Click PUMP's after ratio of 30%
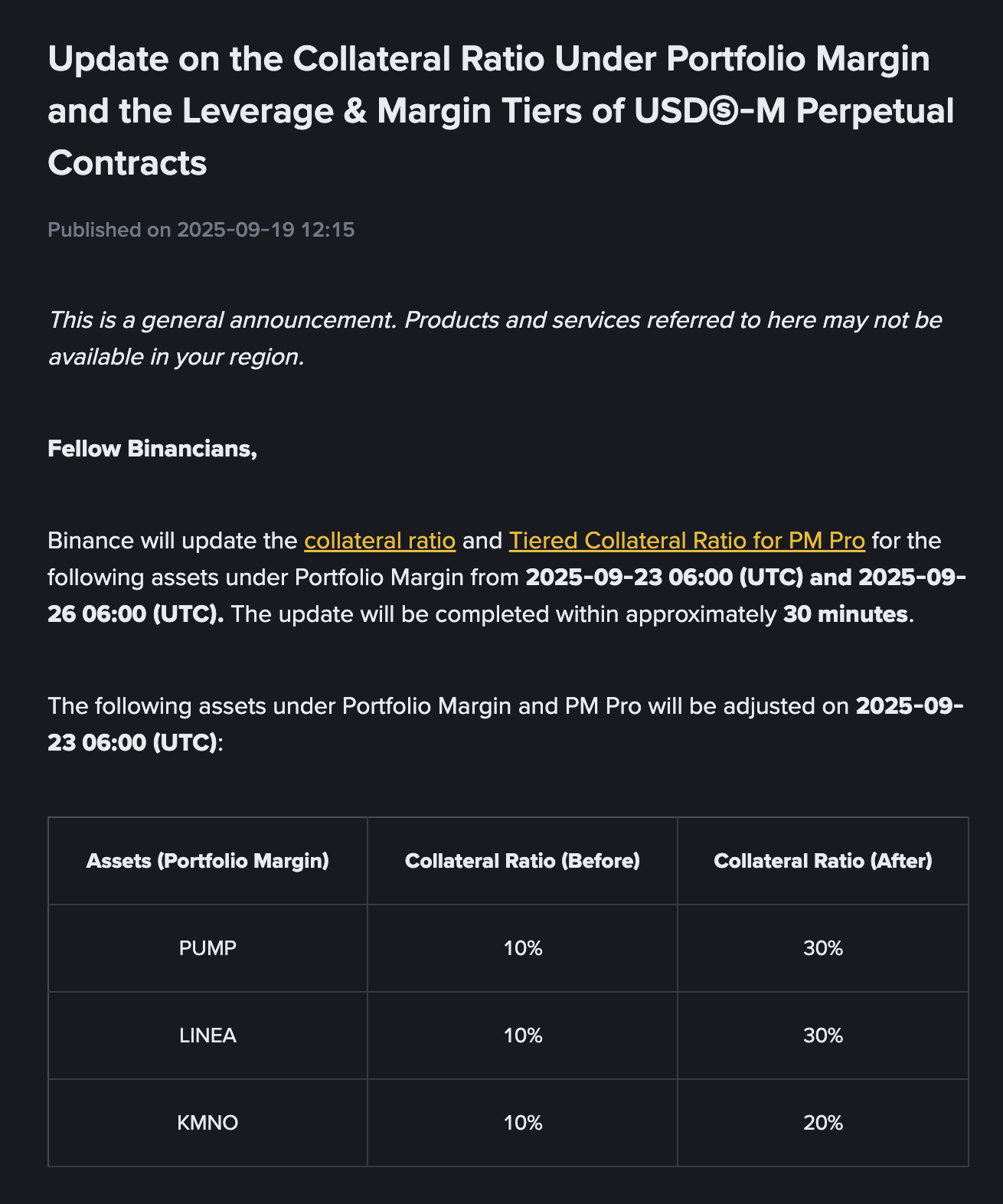The height and width of the screenshot is (1204, 1003). pyautogui.click(x=823, y=948)
